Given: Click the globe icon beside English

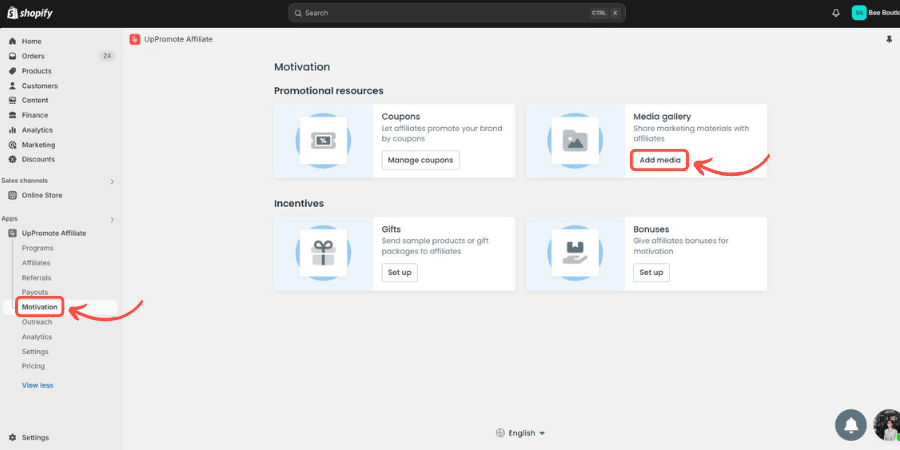Looking at the screenshot, I should point(500,433).
